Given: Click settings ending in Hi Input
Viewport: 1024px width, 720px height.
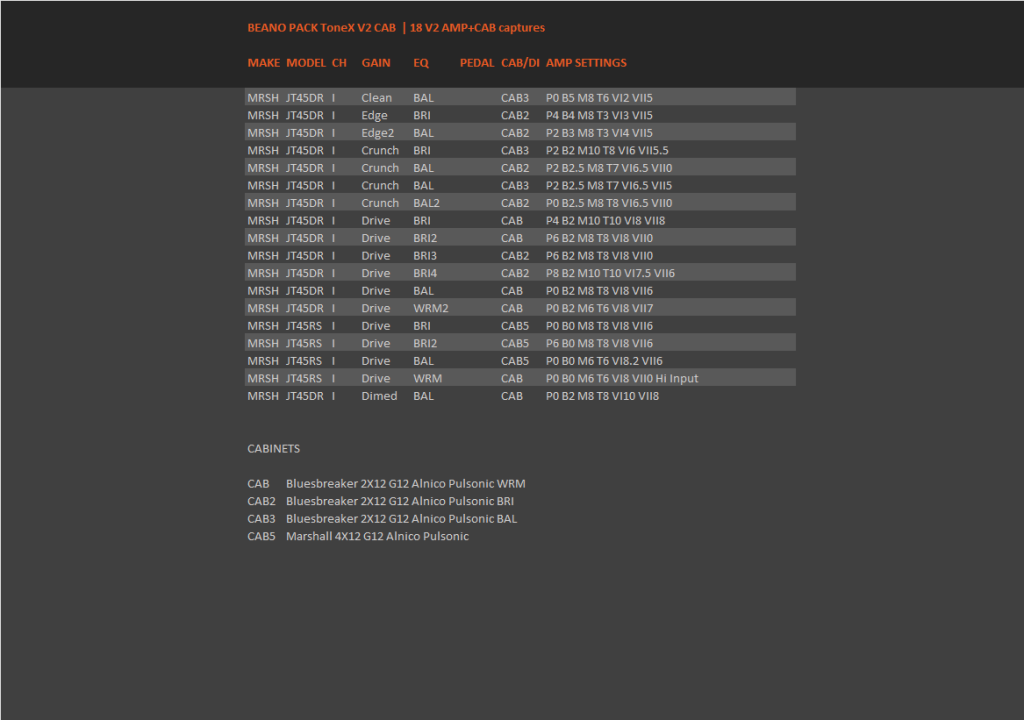Looking at the screenshot, I should tap(622, 379).
